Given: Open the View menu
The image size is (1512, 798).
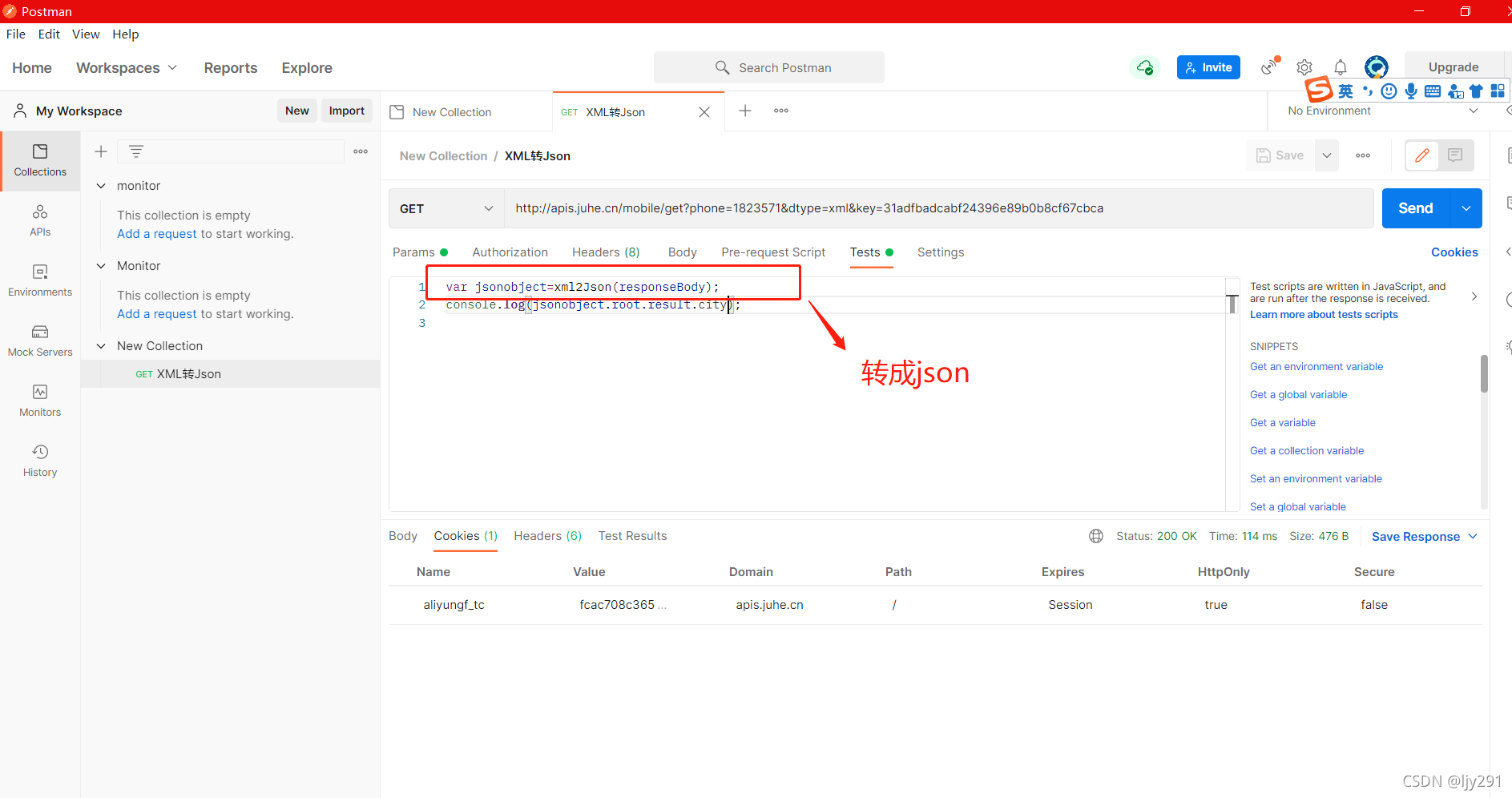Looking at the screenshot, I should point(86,34).
